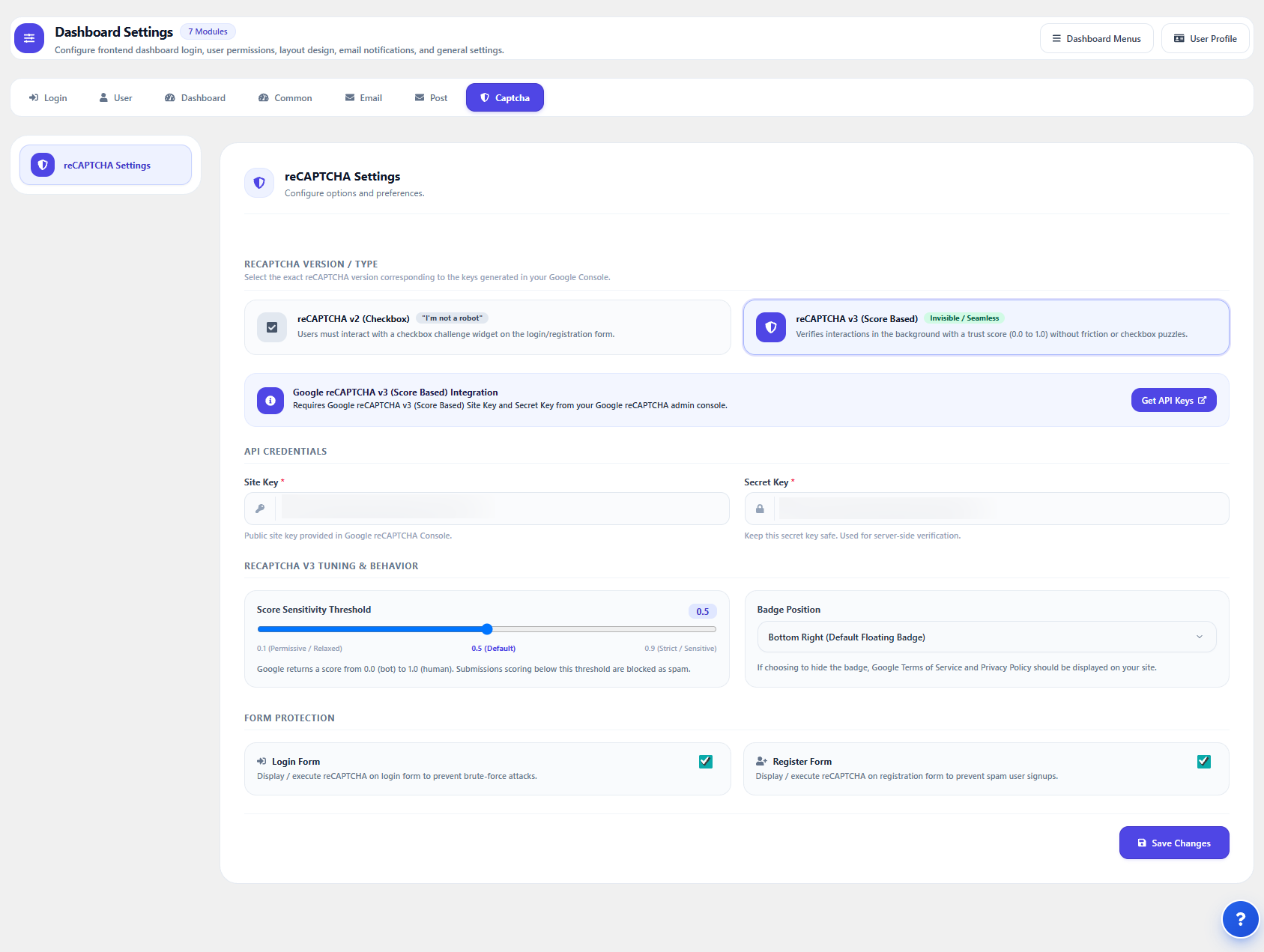
Task: Click the lock icon in Secret Key field
Action: (x=760, y=509)
